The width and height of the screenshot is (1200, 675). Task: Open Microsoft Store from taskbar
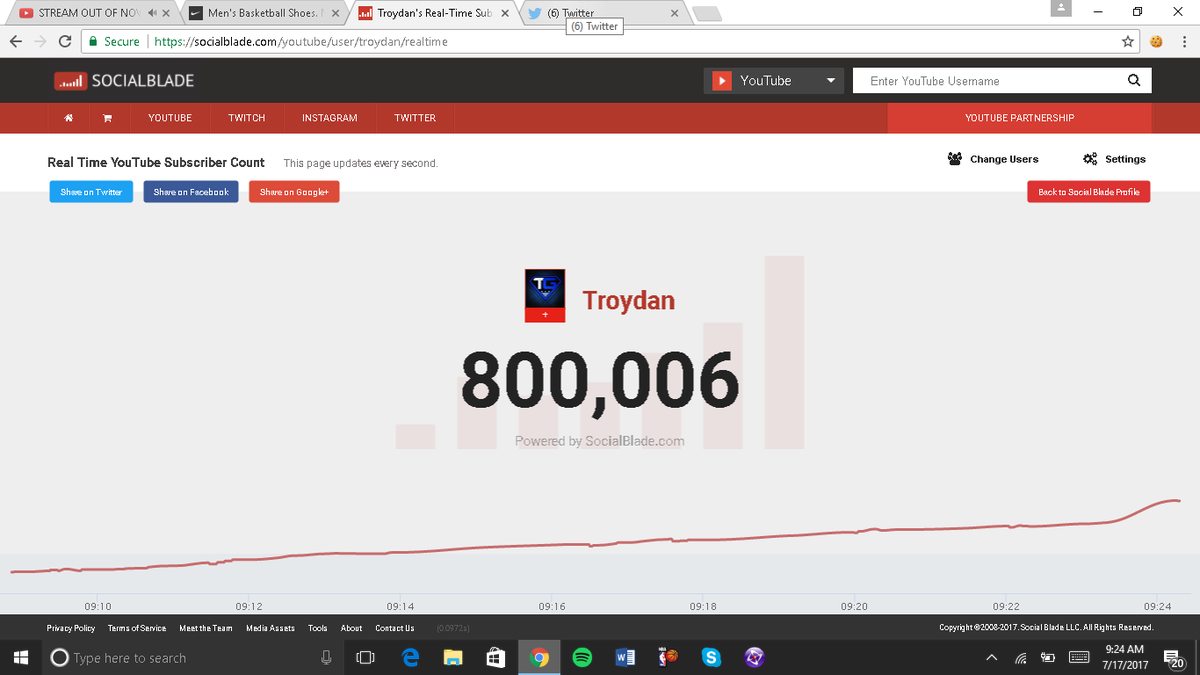496,657
